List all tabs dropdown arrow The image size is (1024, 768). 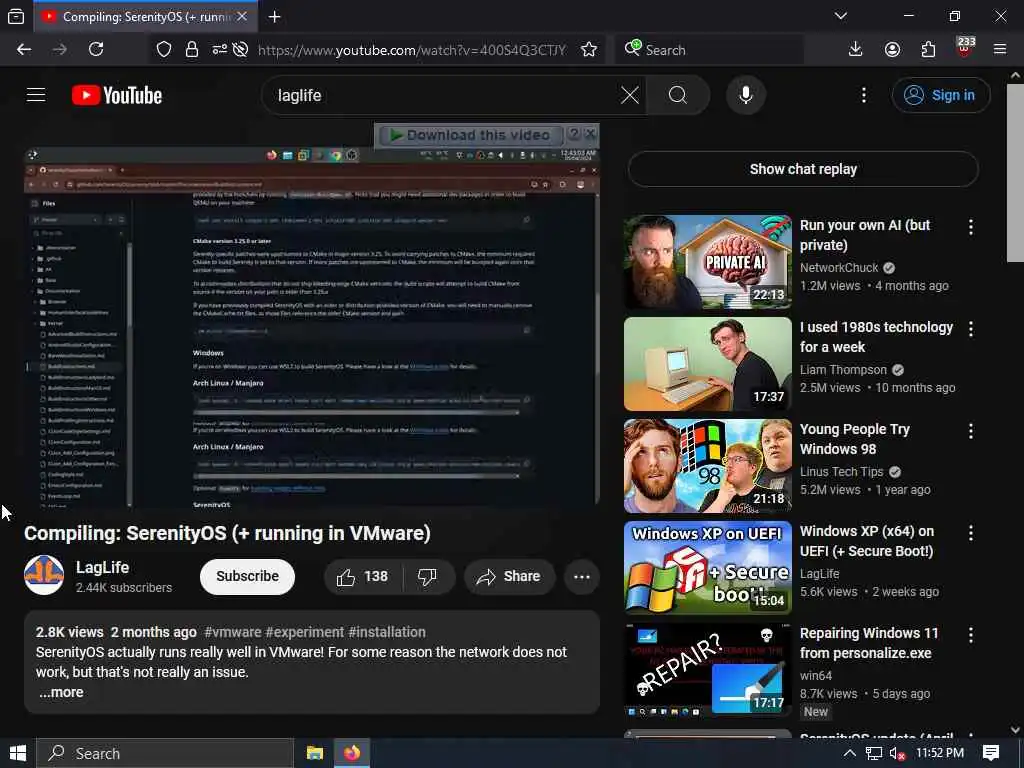pyautogui.click(x=841, y=16)
